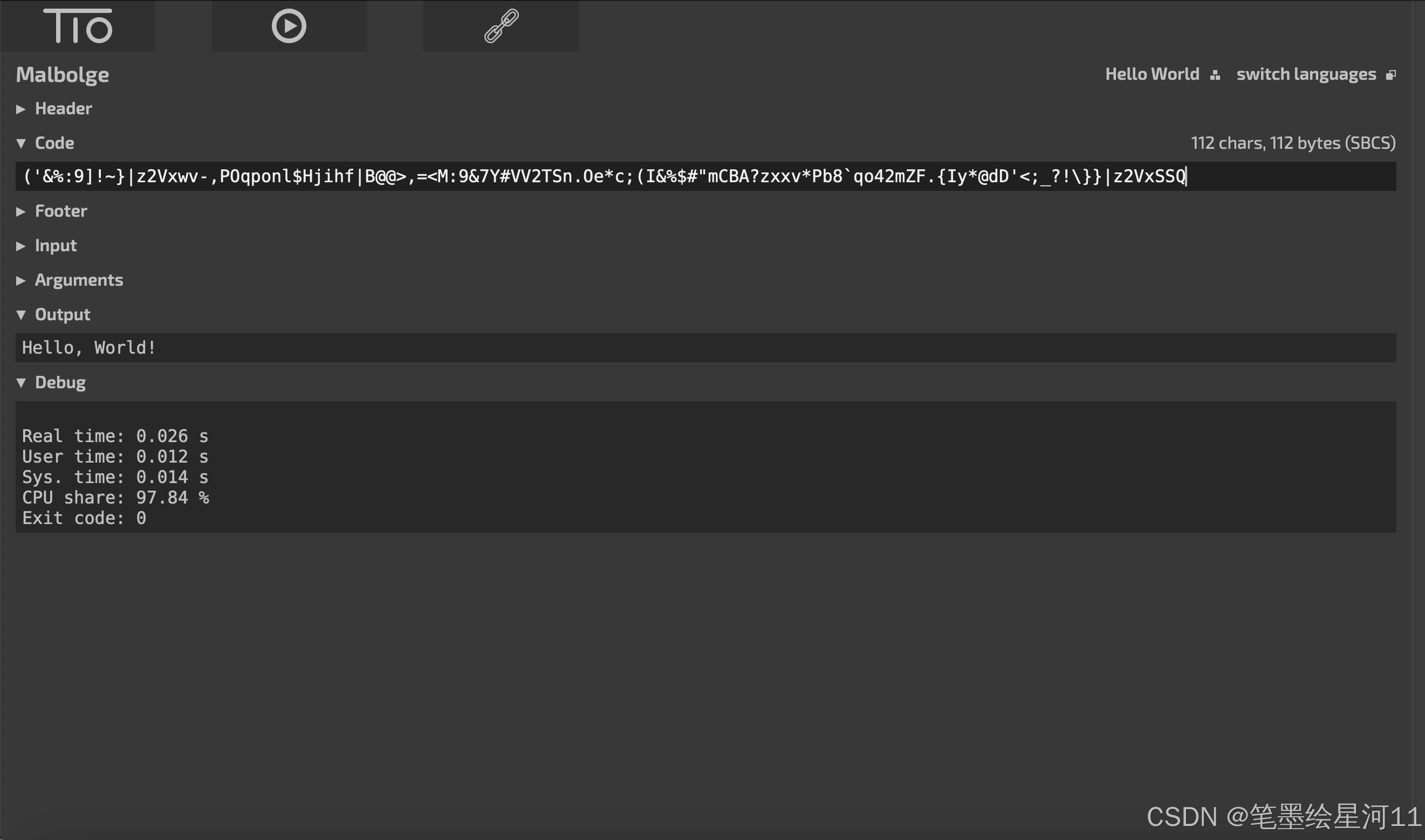
Task: Click the TIO logo home icon
Action: pos(78,26)
